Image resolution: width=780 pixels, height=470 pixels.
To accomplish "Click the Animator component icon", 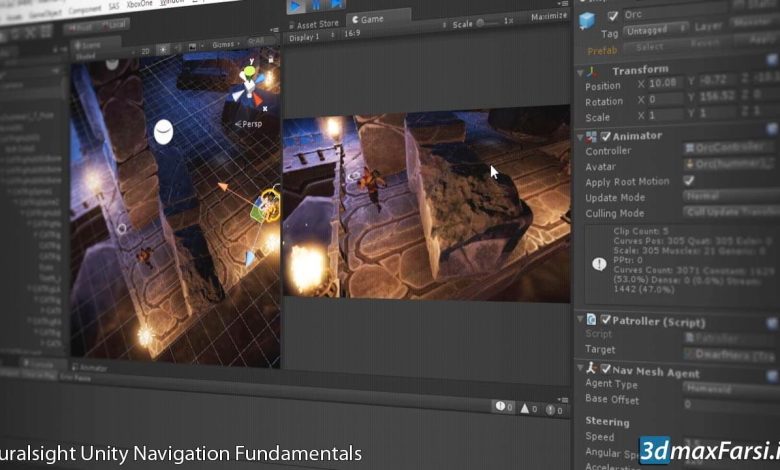I will [591, 136].
